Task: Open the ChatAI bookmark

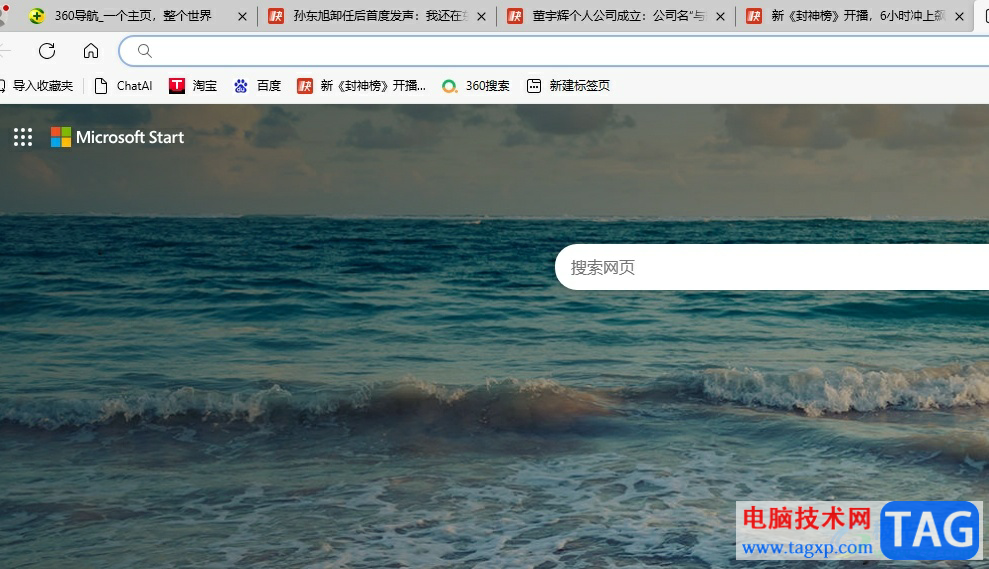Action: click(123, 86)
